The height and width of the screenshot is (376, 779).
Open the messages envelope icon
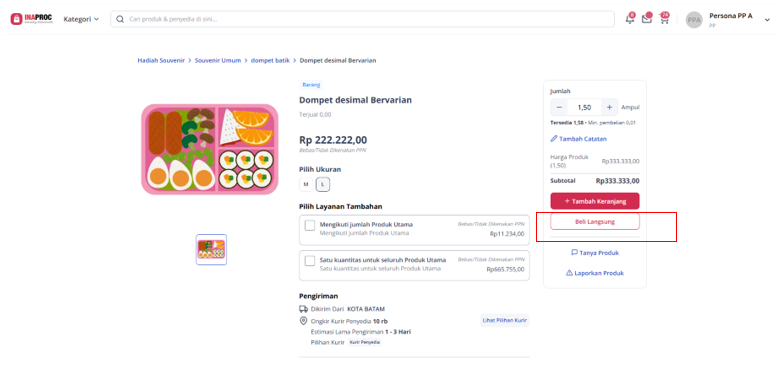click(x=646, y=19)
